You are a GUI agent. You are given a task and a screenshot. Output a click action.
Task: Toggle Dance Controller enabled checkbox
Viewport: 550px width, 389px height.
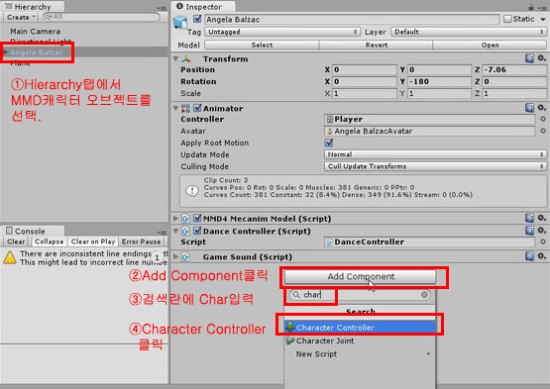coord(197,231)
